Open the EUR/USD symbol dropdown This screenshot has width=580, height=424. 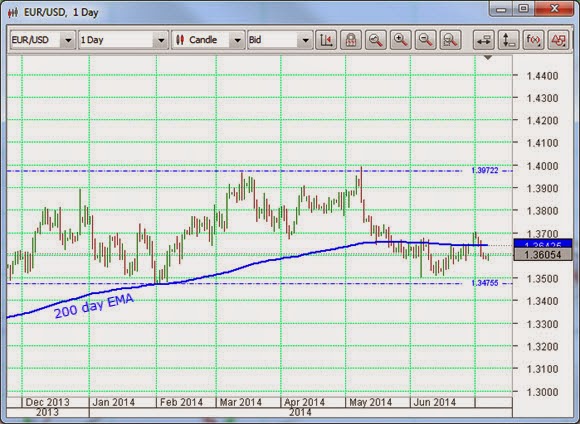click(x=43, y=40)
